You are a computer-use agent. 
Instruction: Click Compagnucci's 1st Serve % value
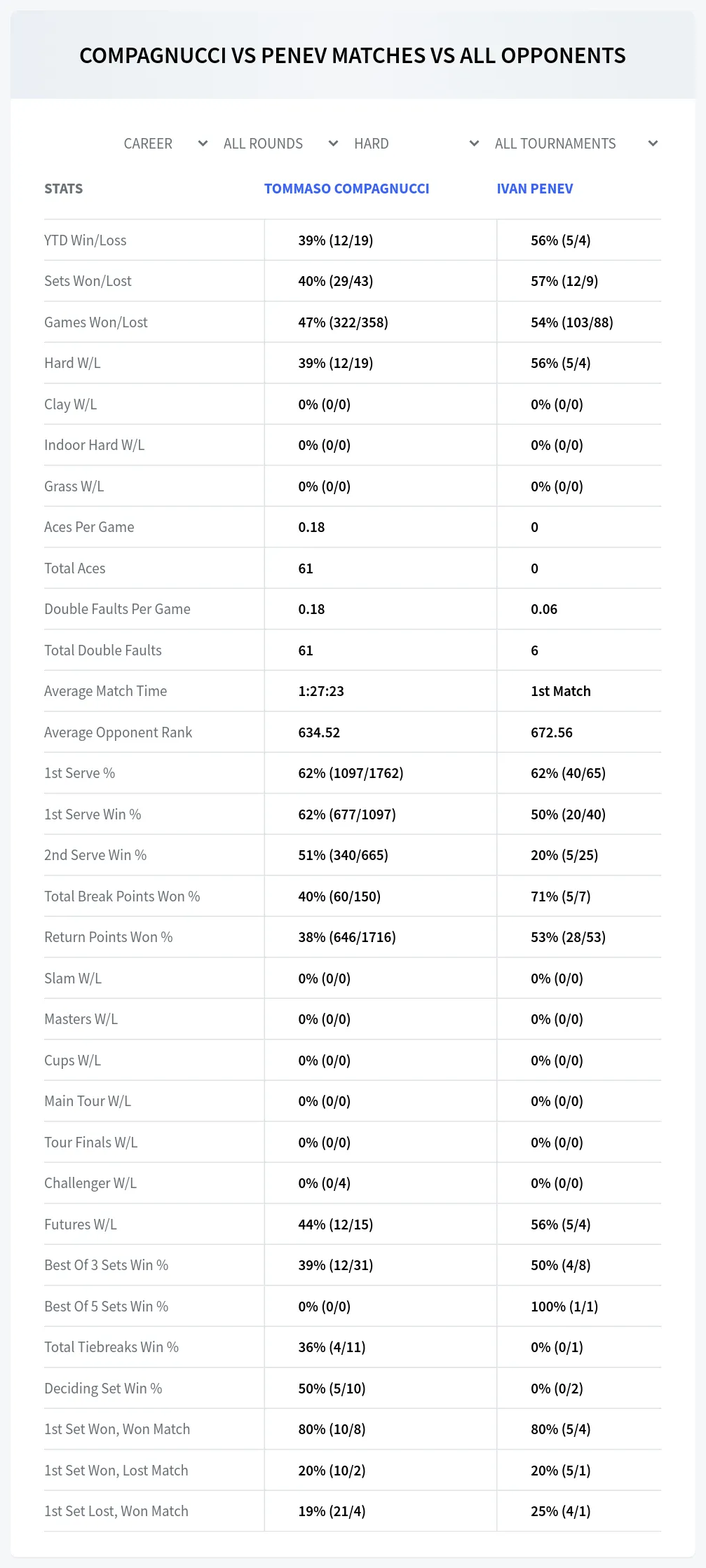tap(351, 773)
